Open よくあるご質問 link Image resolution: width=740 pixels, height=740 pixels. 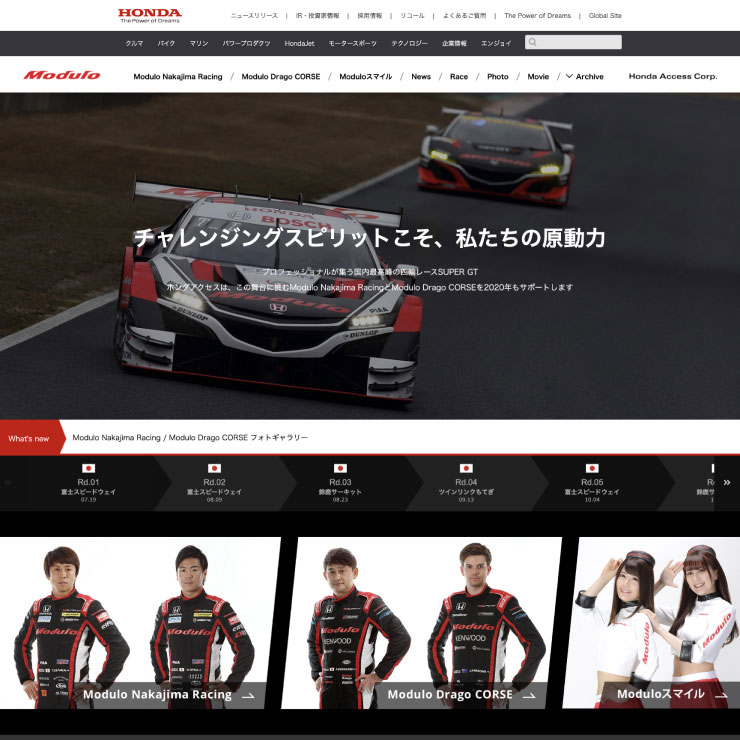click(x=464, y=16)
